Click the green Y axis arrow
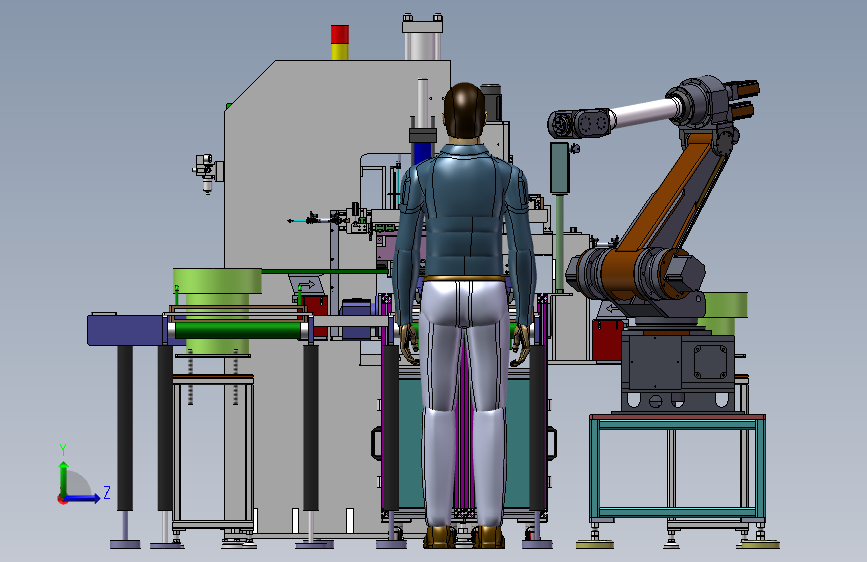 (64, 478)
